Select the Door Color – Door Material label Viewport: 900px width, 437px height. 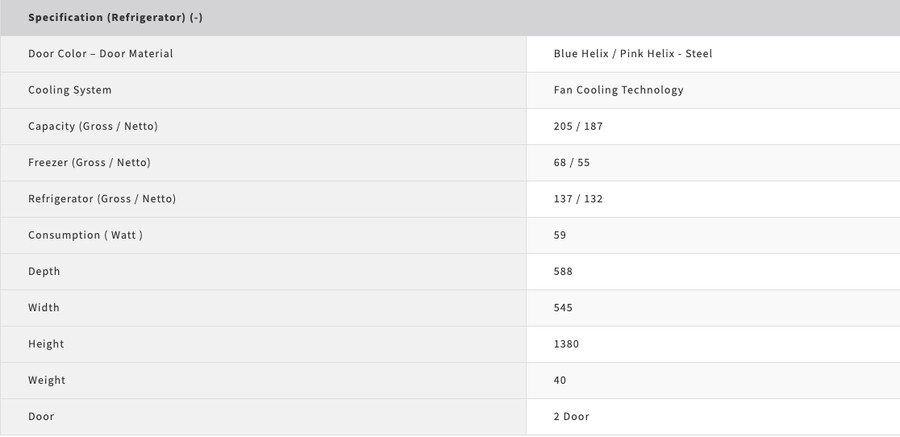pyautogui.click(x=100, y=54)
